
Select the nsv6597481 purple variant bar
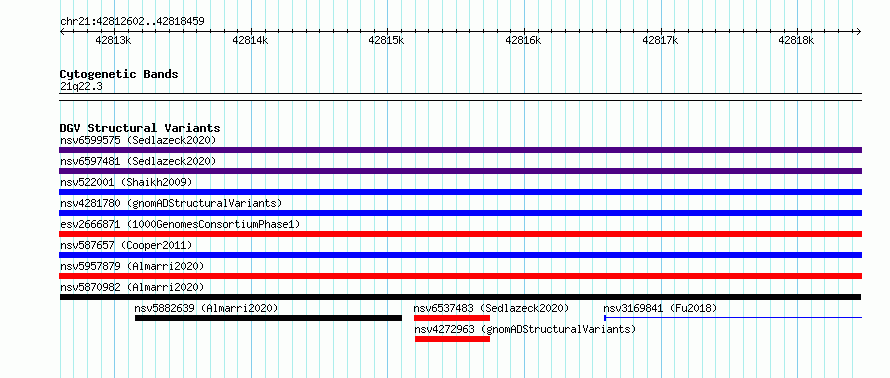point(460,171)
